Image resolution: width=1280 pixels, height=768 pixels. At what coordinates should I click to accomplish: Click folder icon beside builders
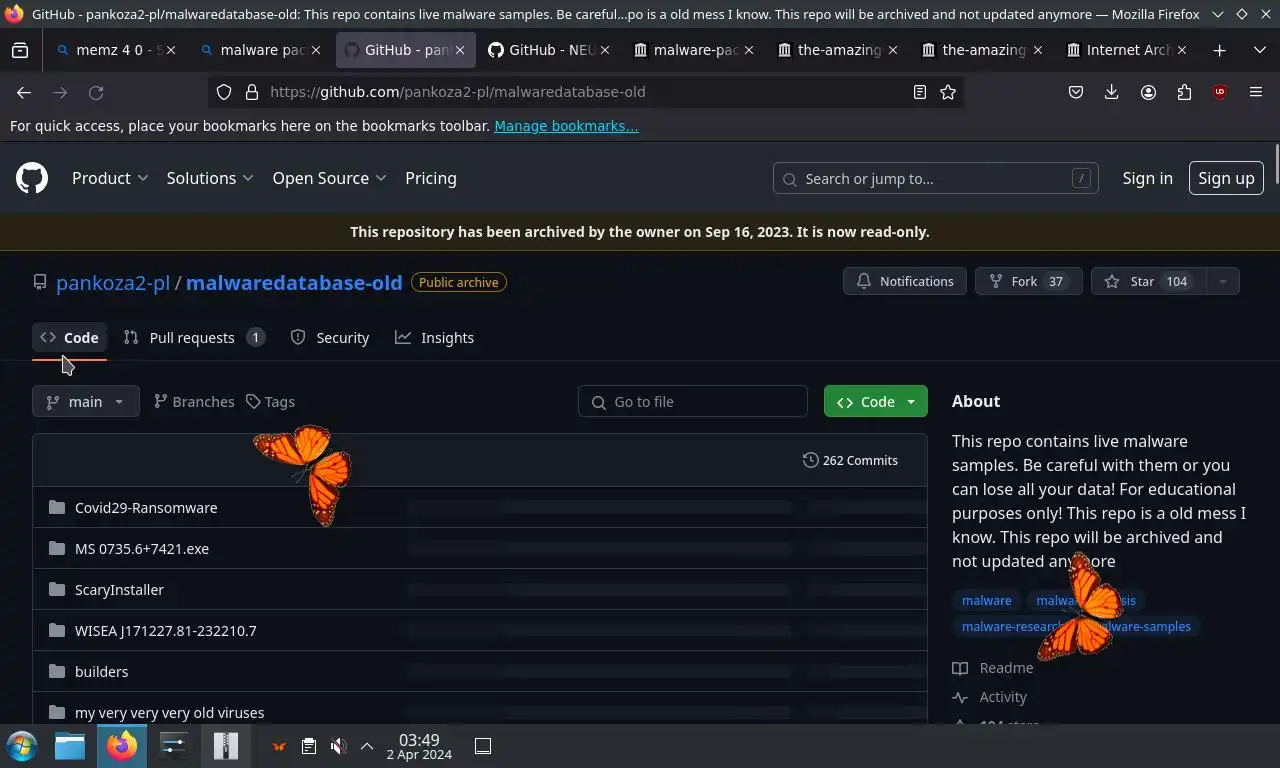tap(56, 671)
